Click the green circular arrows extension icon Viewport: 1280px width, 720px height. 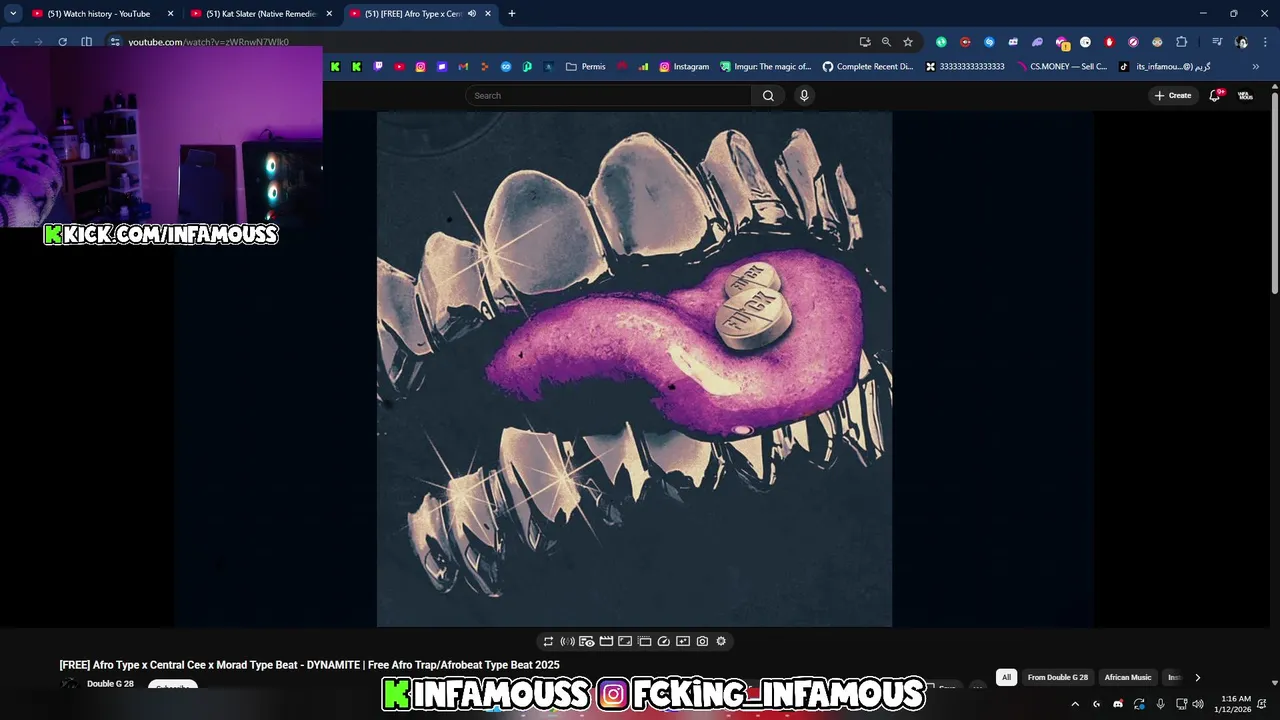[x=941, y=42]
